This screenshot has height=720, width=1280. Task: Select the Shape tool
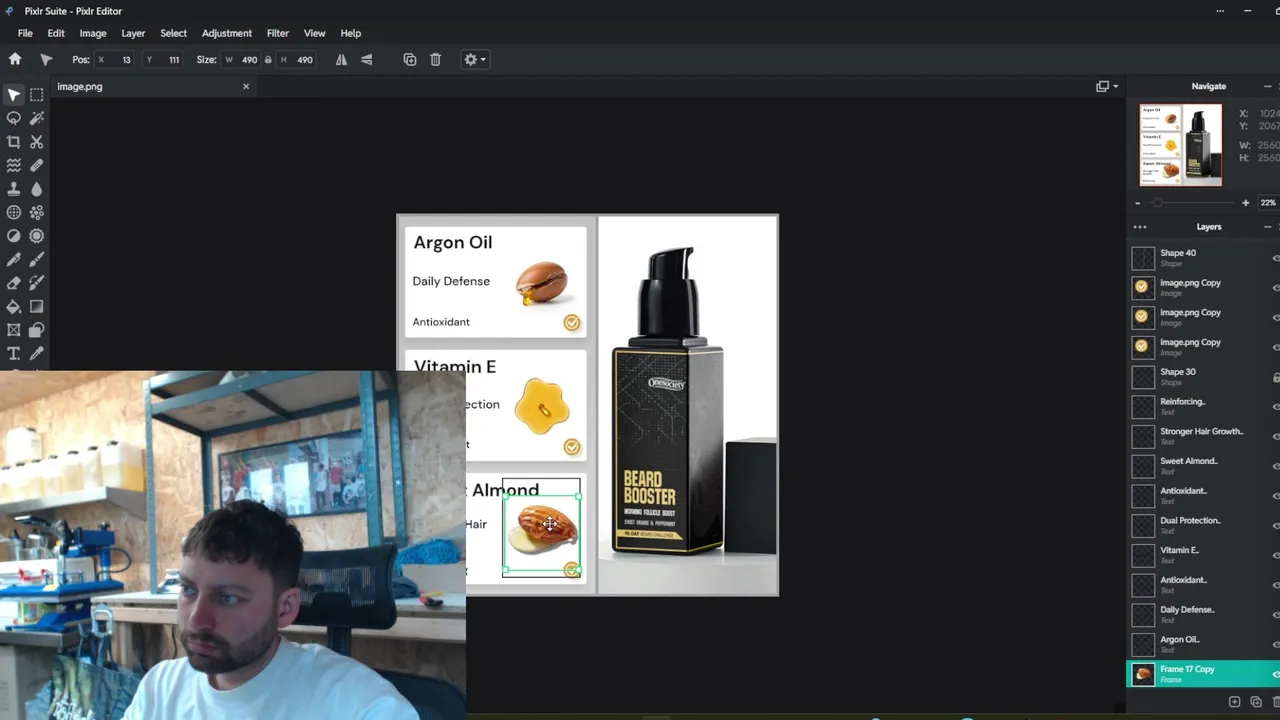point(37,330)
